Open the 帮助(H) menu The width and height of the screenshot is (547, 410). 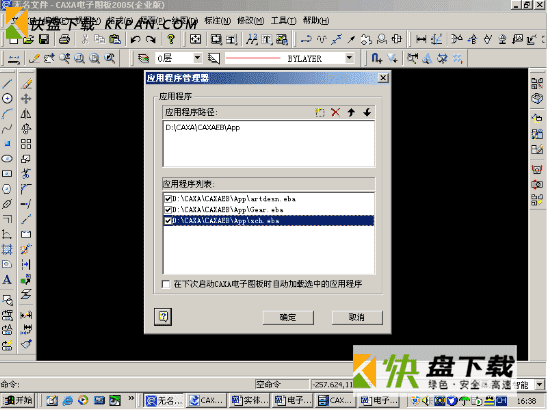pos(315,21)
